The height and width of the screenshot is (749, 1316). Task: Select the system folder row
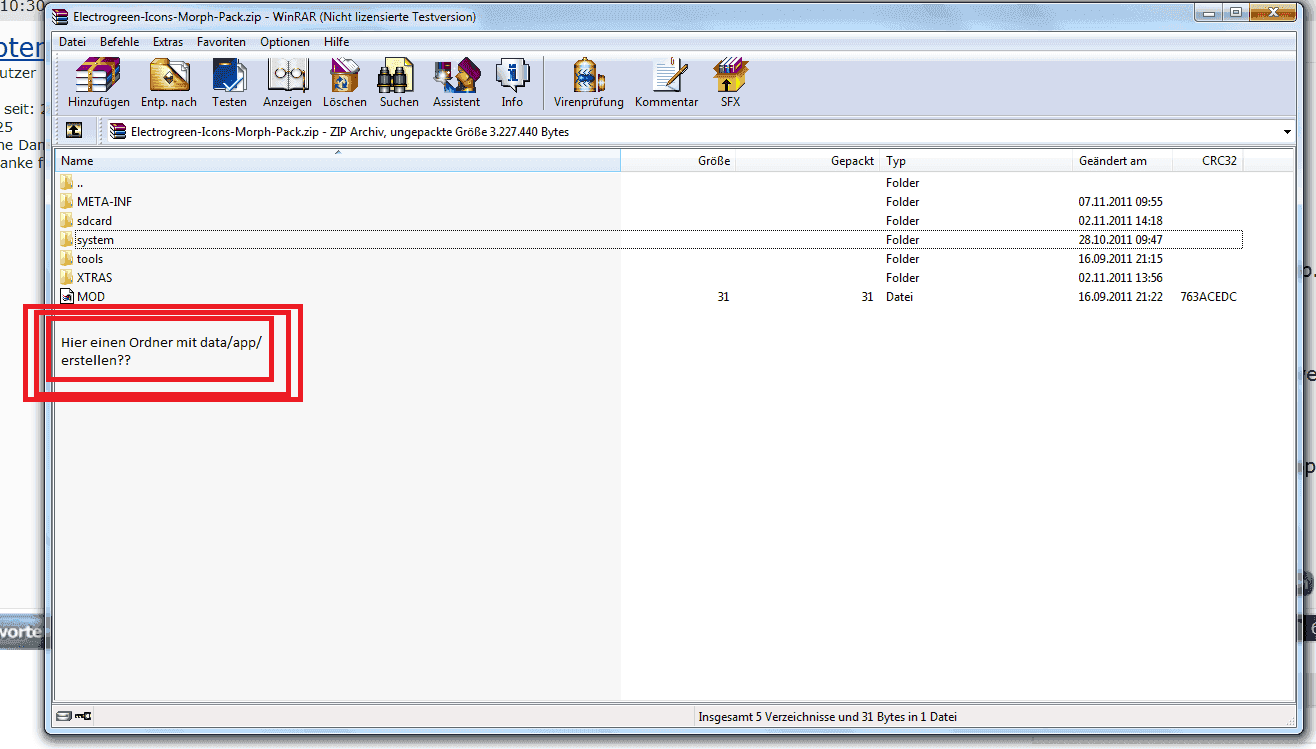click(x=650, y=239)
